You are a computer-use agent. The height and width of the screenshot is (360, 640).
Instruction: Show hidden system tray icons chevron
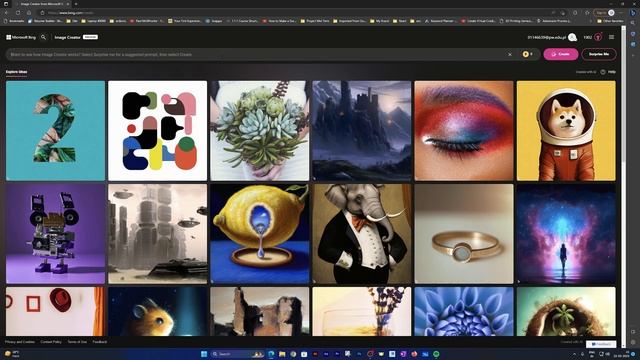pyautogui.click(x=574, y=354)
